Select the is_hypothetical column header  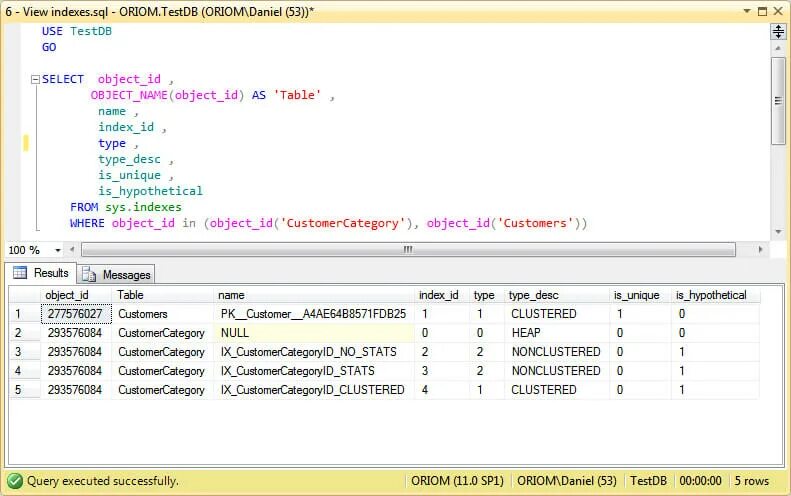[x=715, y=295]
